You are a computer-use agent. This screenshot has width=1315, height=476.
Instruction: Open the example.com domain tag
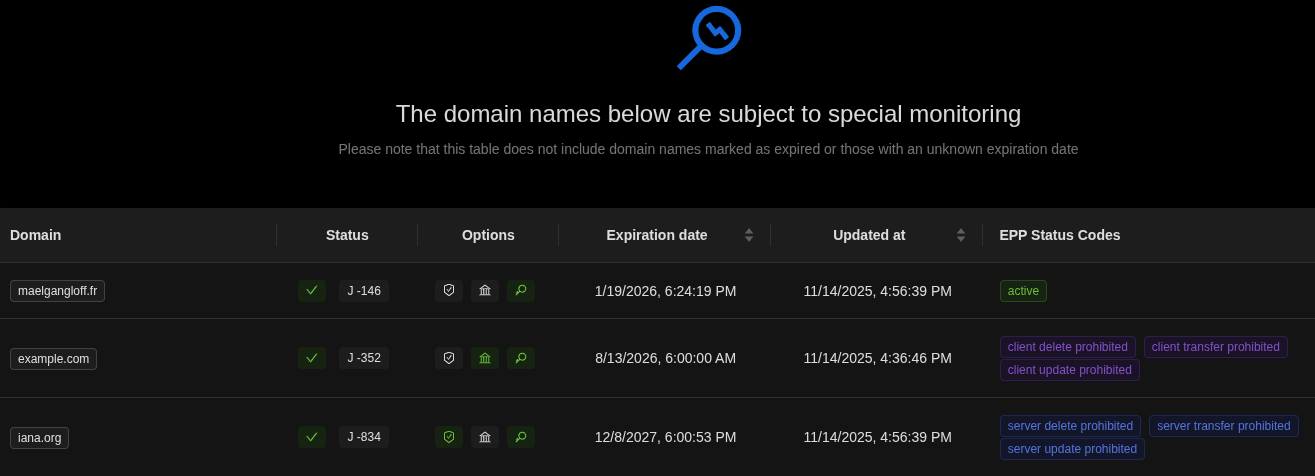click(53, 359)
